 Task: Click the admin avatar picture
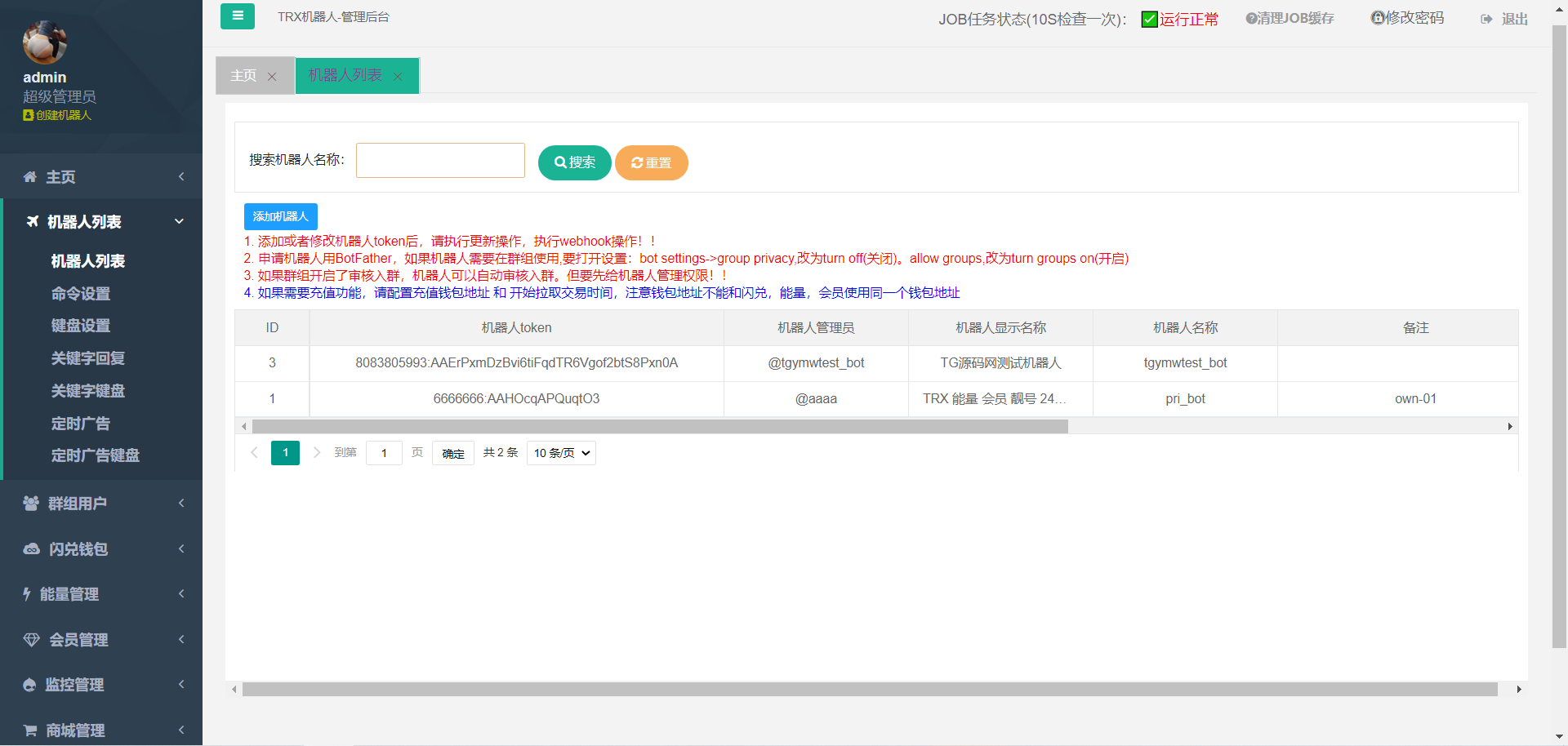point(45,42)
